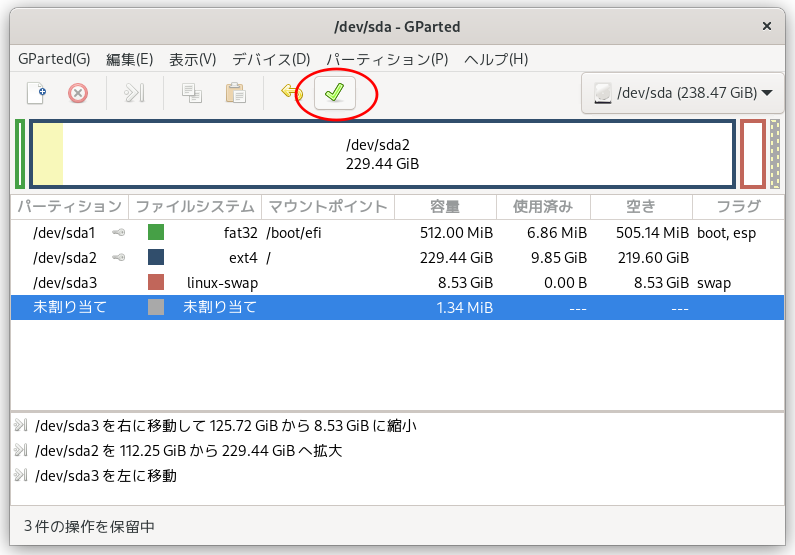The image size is (795, 555).
Task: Click the 9.85 GiB used cell
Action: [559, 258]
